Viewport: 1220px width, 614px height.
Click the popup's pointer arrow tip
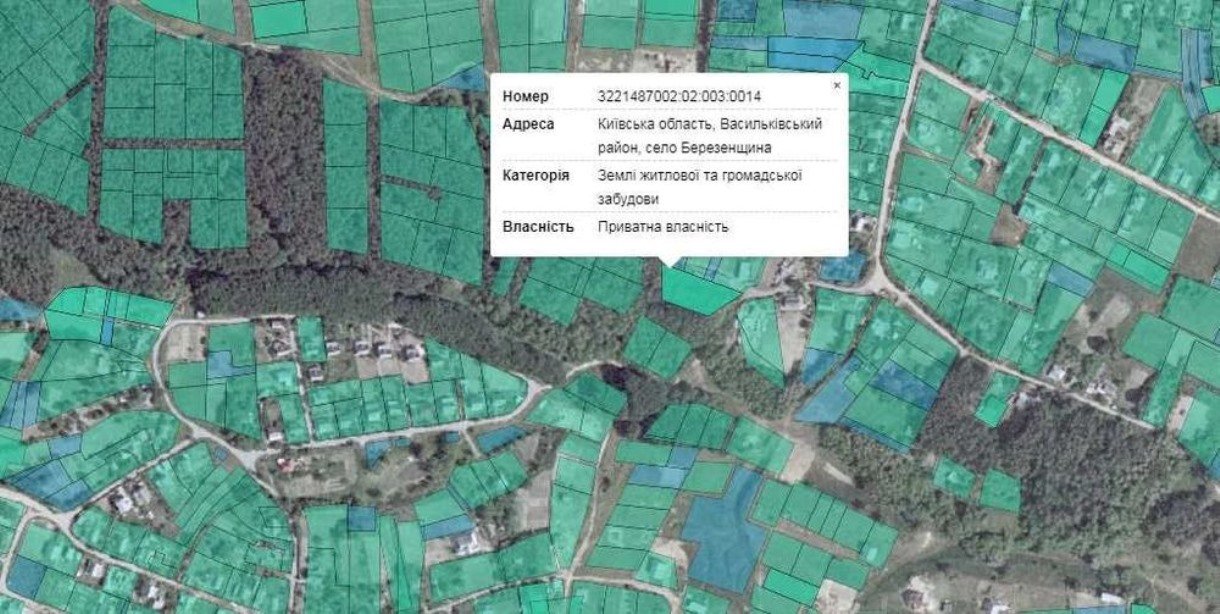coord(670,266)
